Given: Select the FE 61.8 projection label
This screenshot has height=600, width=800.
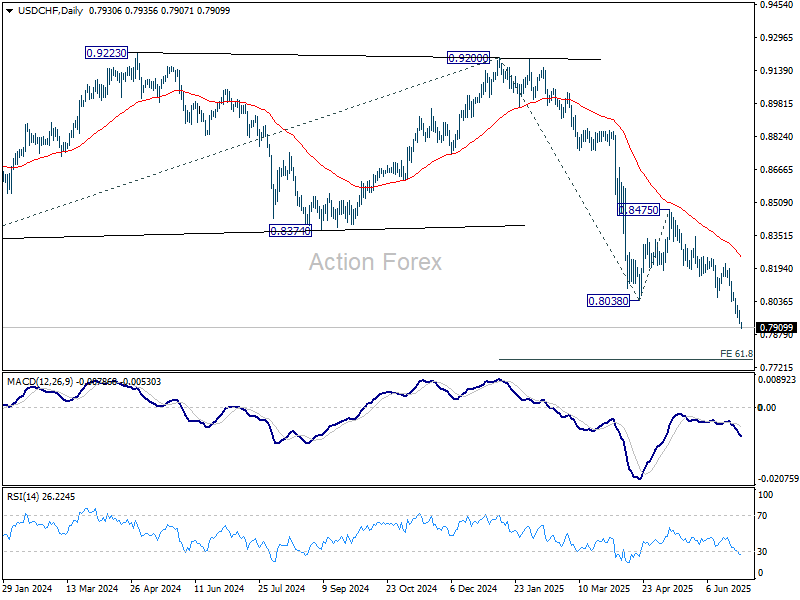Looking at the screenshot, I should (x=736, y=354).
